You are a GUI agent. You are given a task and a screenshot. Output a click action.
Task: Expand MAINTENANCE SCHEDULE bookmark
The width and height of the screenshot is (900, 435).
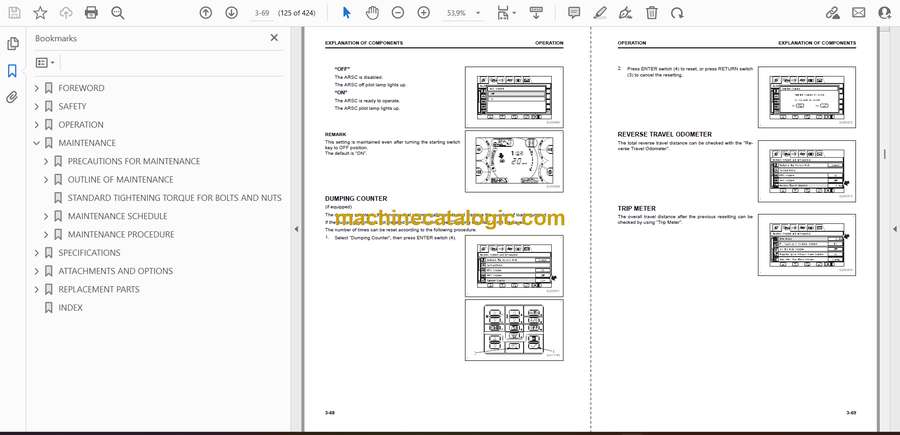[46, 216]
